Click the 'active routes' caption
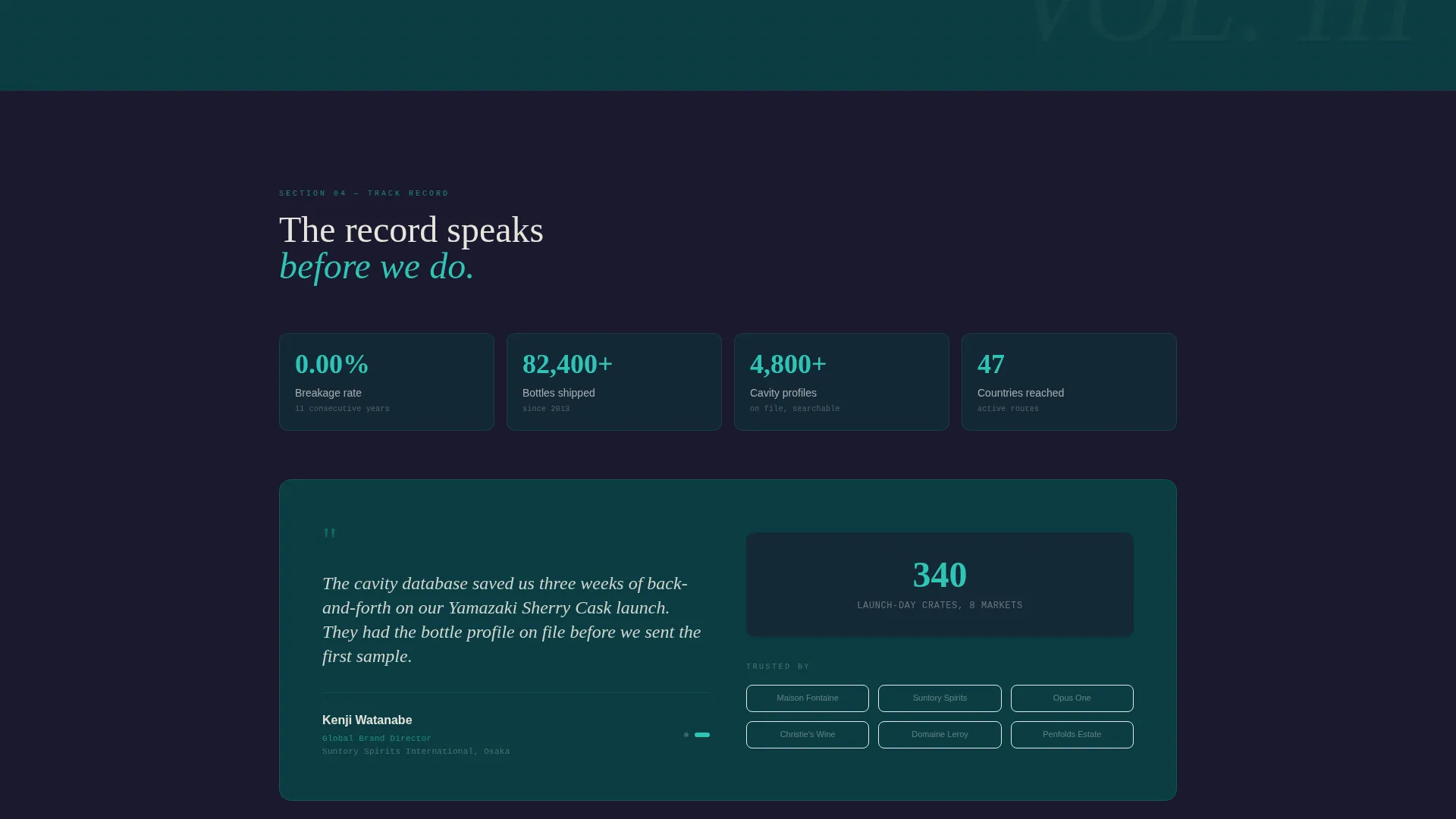1456x819 pixels. [x=1008, y=409]
